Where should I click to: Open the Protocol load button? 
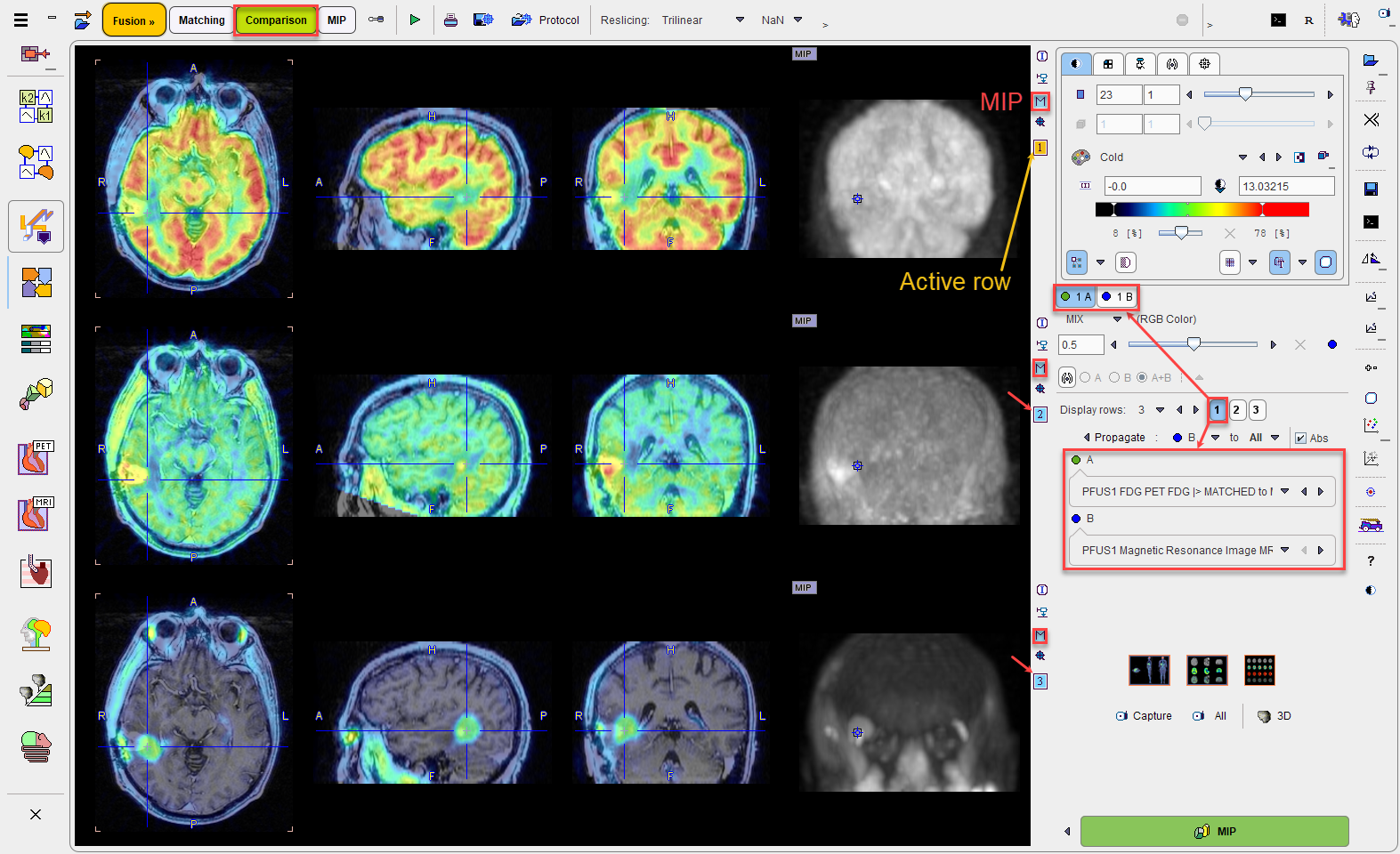[x=546, y=20]
